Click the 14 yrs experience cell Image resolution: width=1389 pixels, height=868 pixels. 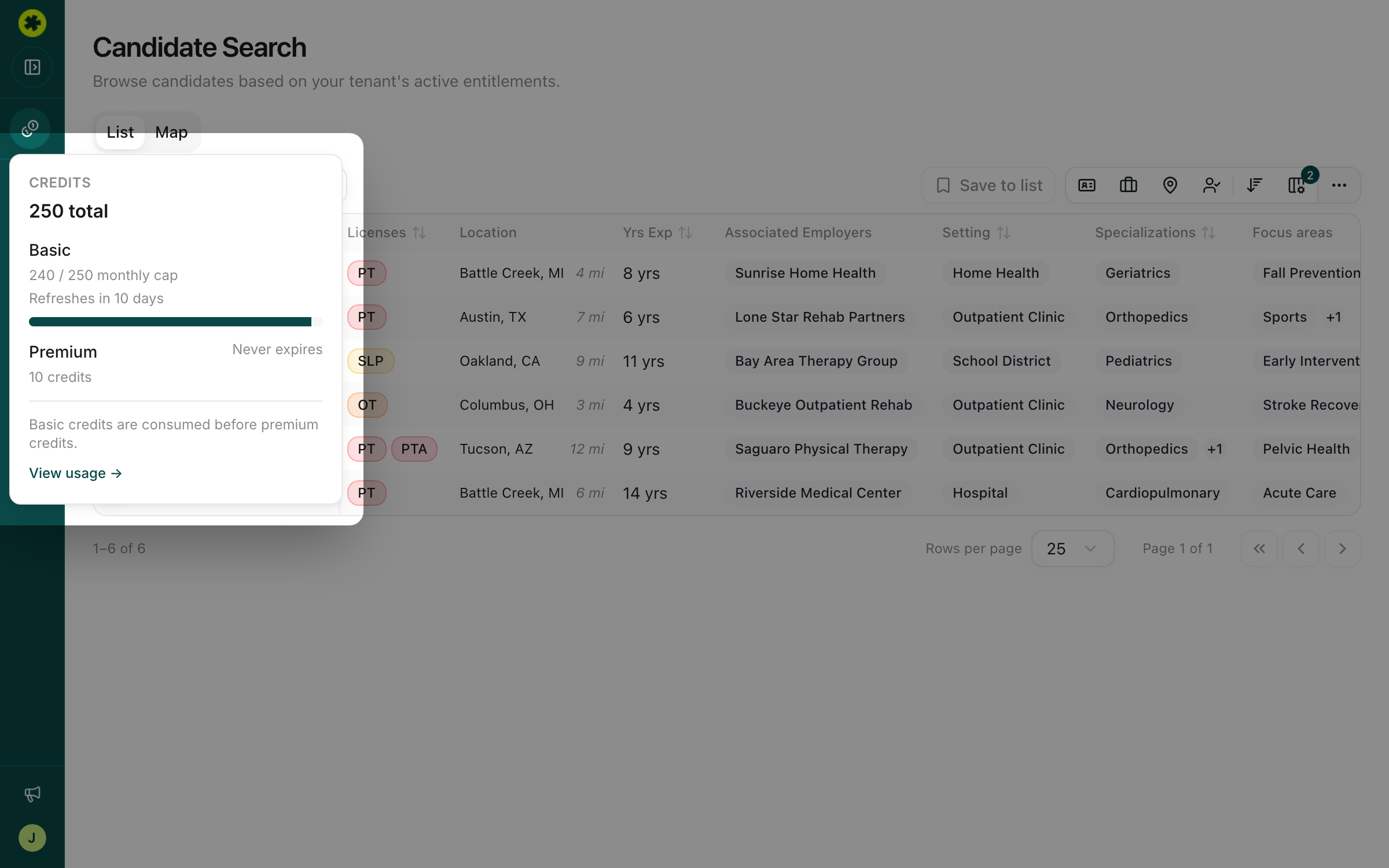point(645,493)
